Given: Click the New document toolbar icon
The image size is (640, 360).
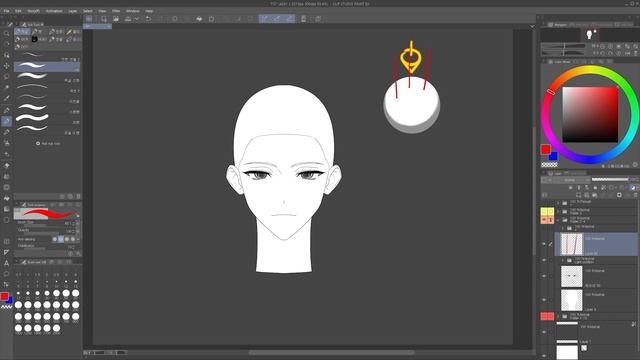Looking at the screenshot, I should click(104, 19).
